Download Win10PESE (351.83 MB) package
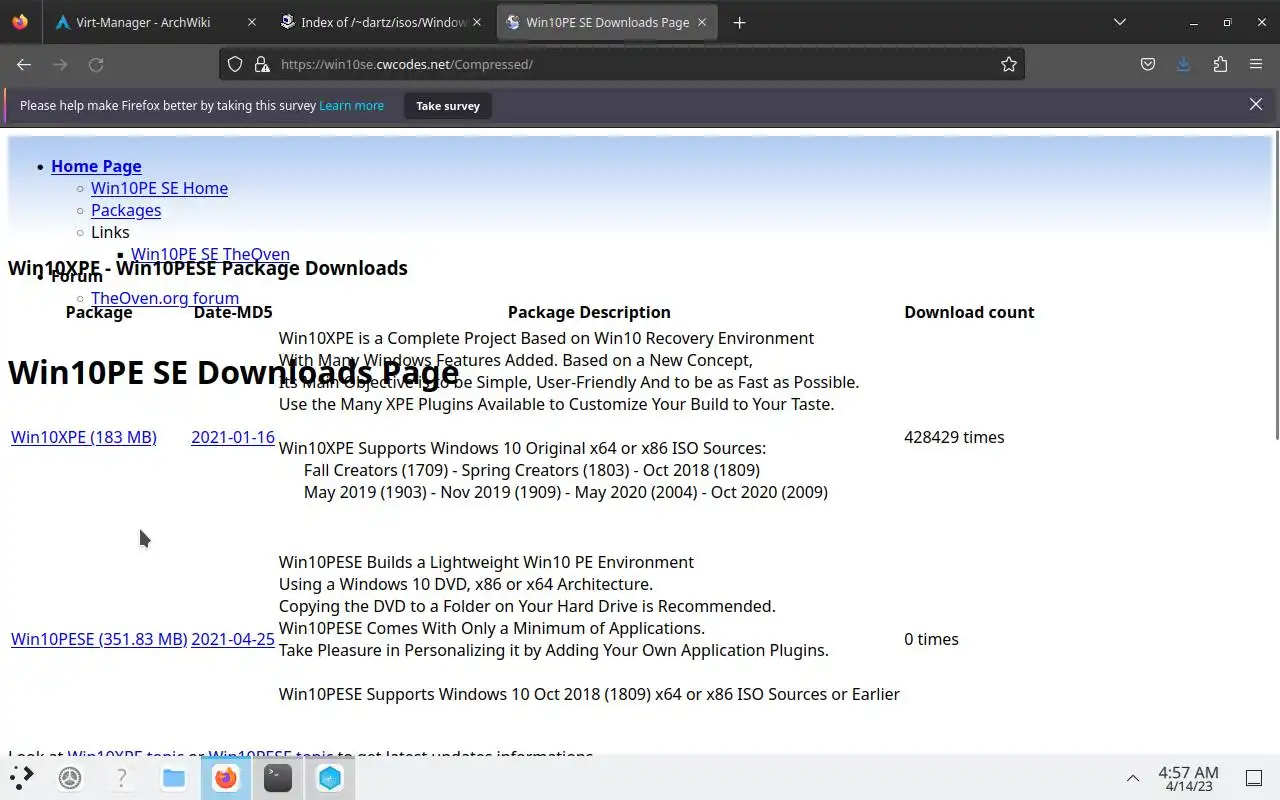The image size is (1280, 800). point(99,639)
